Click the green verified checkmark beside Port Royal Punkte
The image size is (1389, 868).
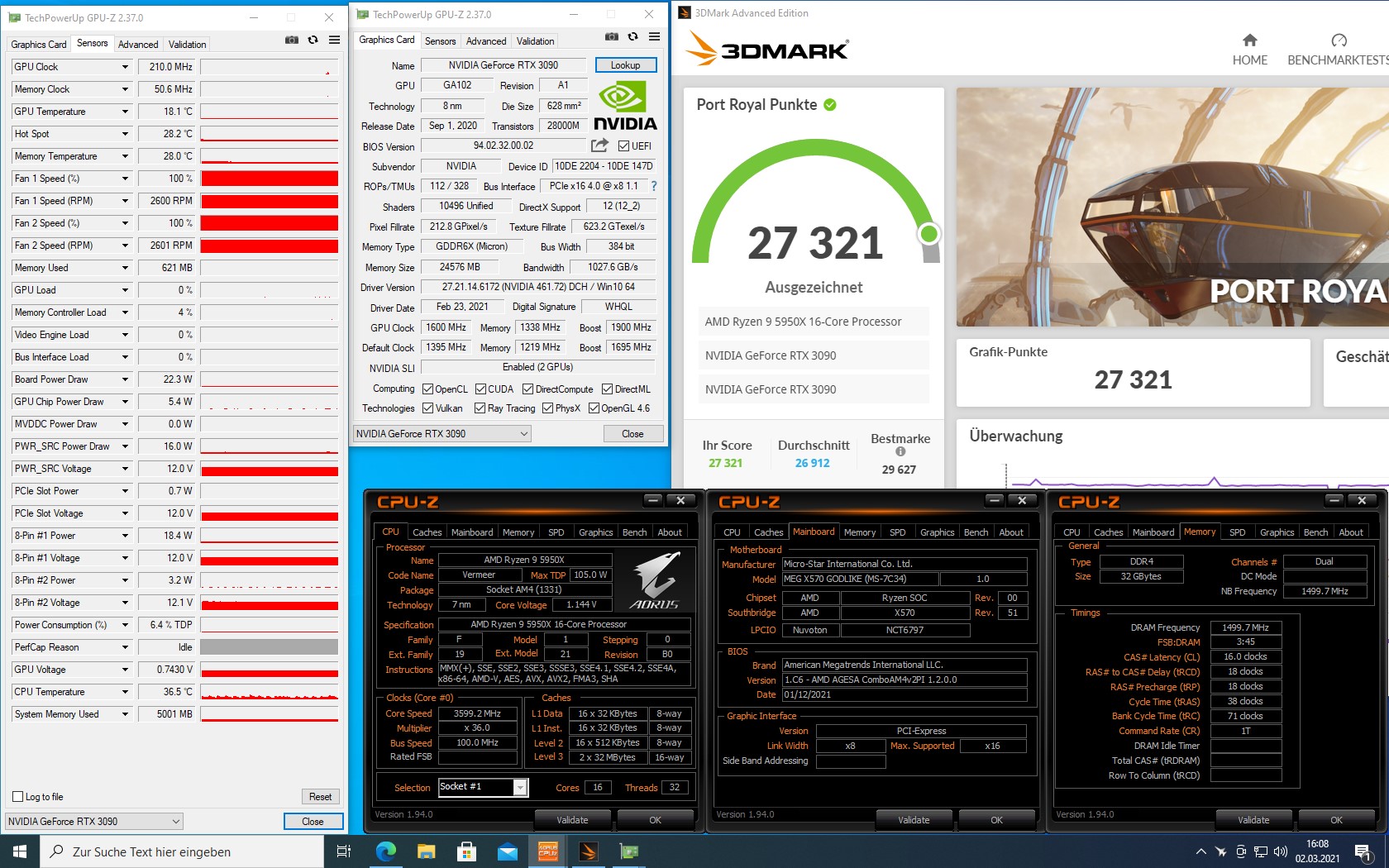(x=830, y=105)
